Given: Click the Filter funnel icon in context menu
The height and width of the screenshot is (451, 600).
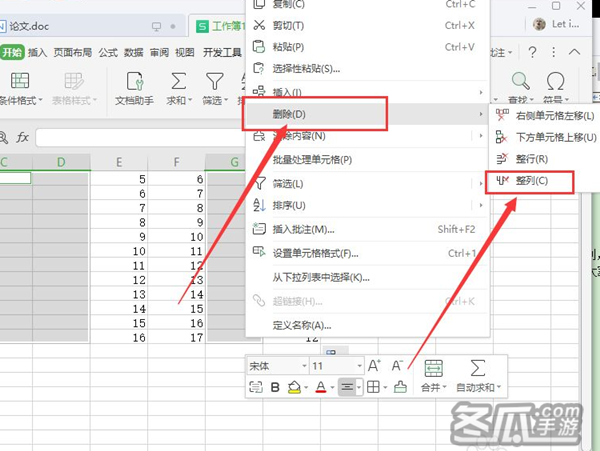Looking at the screenshot, I should pos(260,183).
